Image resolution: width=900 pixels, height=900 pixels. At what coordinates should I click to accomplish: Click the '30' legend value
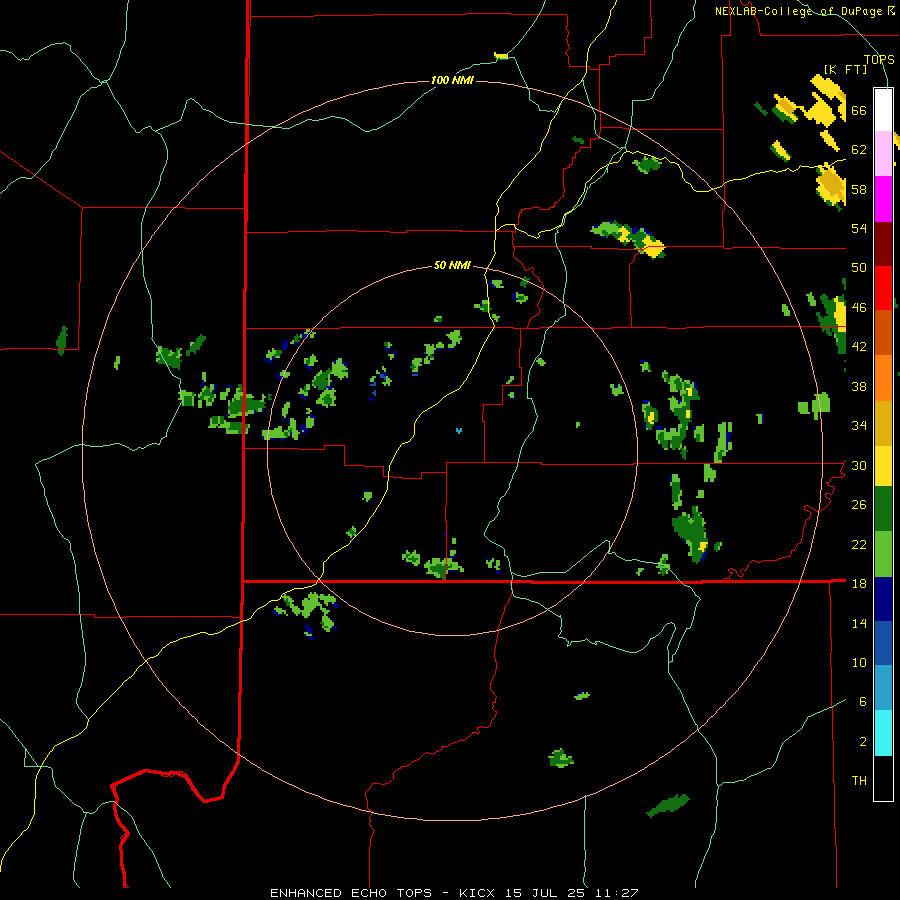[859, 465]
